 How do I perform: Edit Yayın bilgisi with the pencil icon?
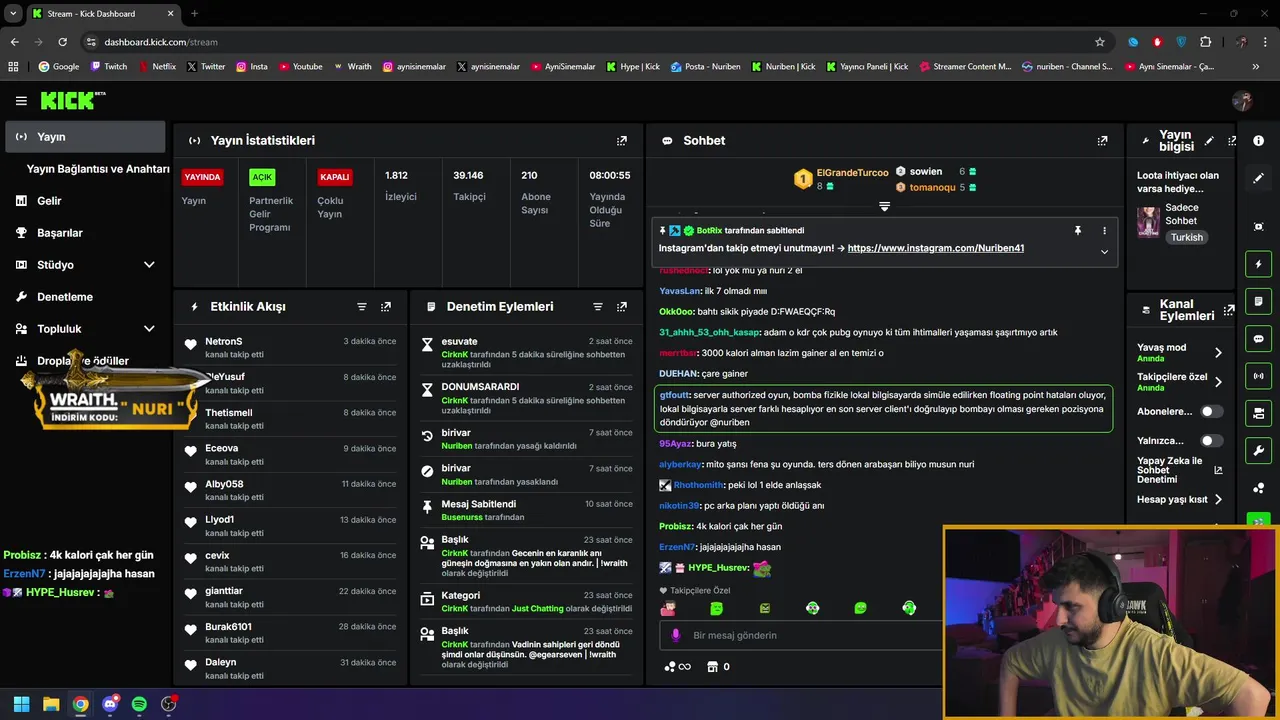(x=1209, y=141)
